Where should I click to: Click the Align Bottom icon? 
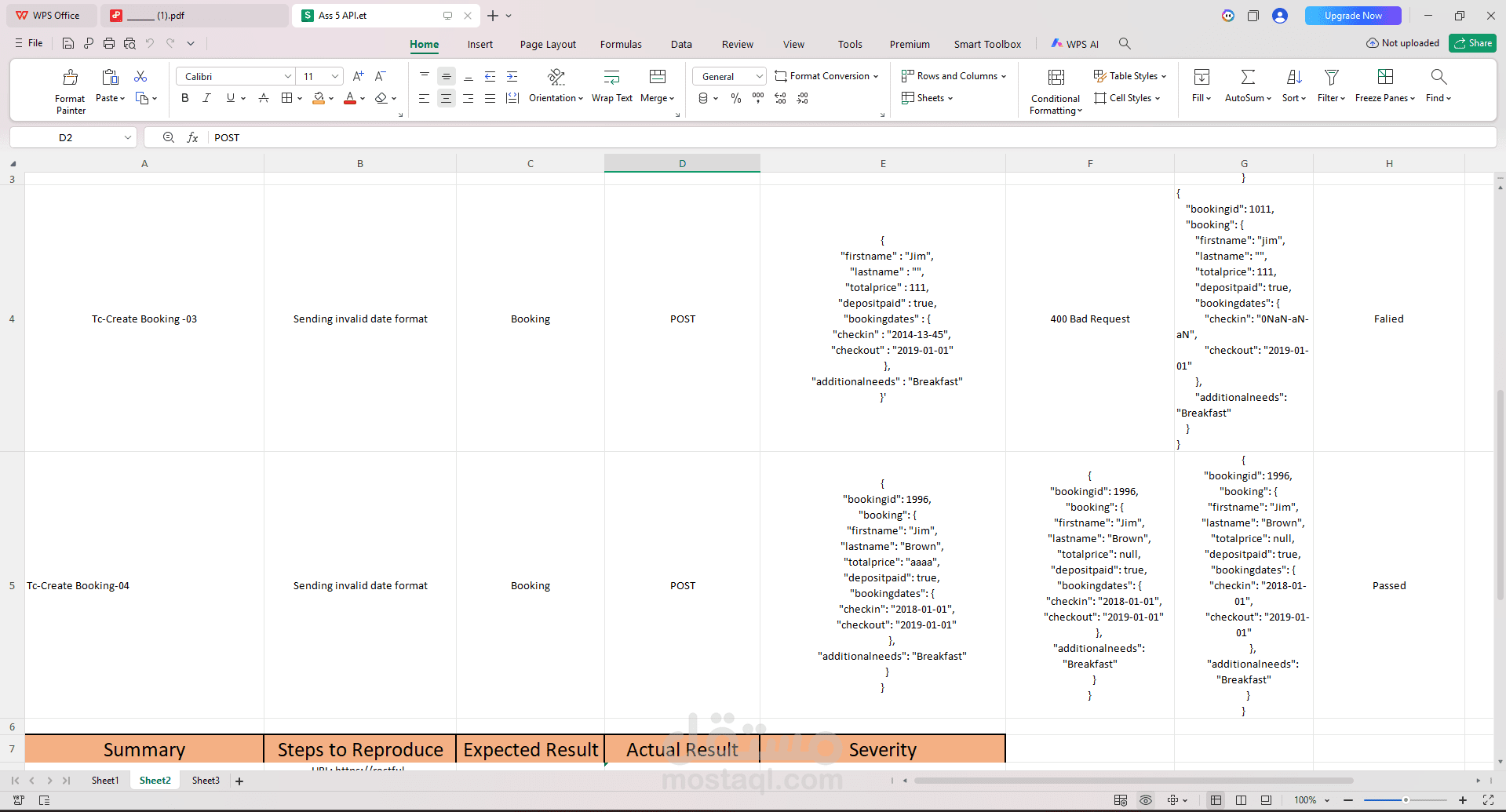[468, 76]
